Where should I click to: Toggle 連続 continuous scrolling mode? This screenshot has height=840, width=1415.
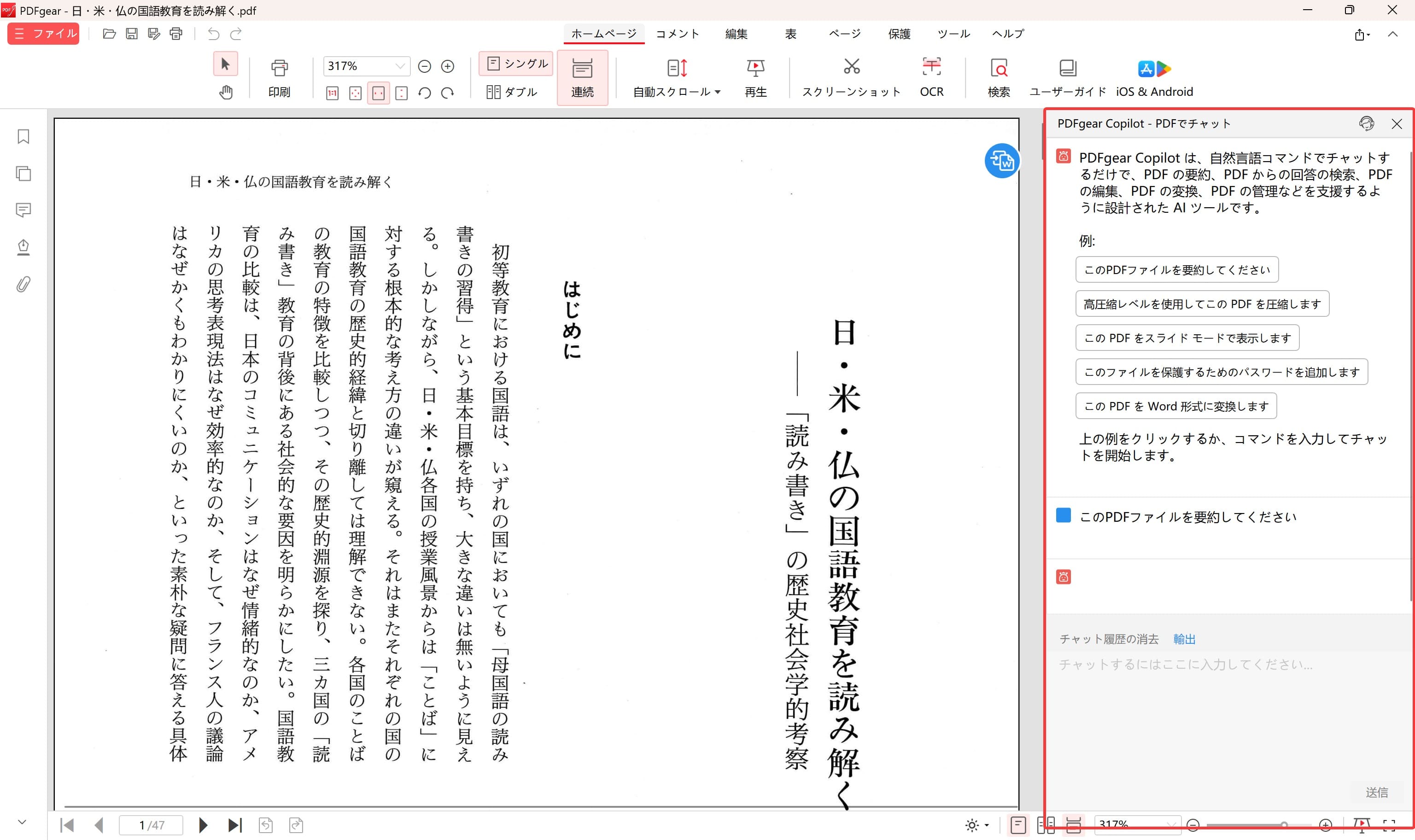582,76
